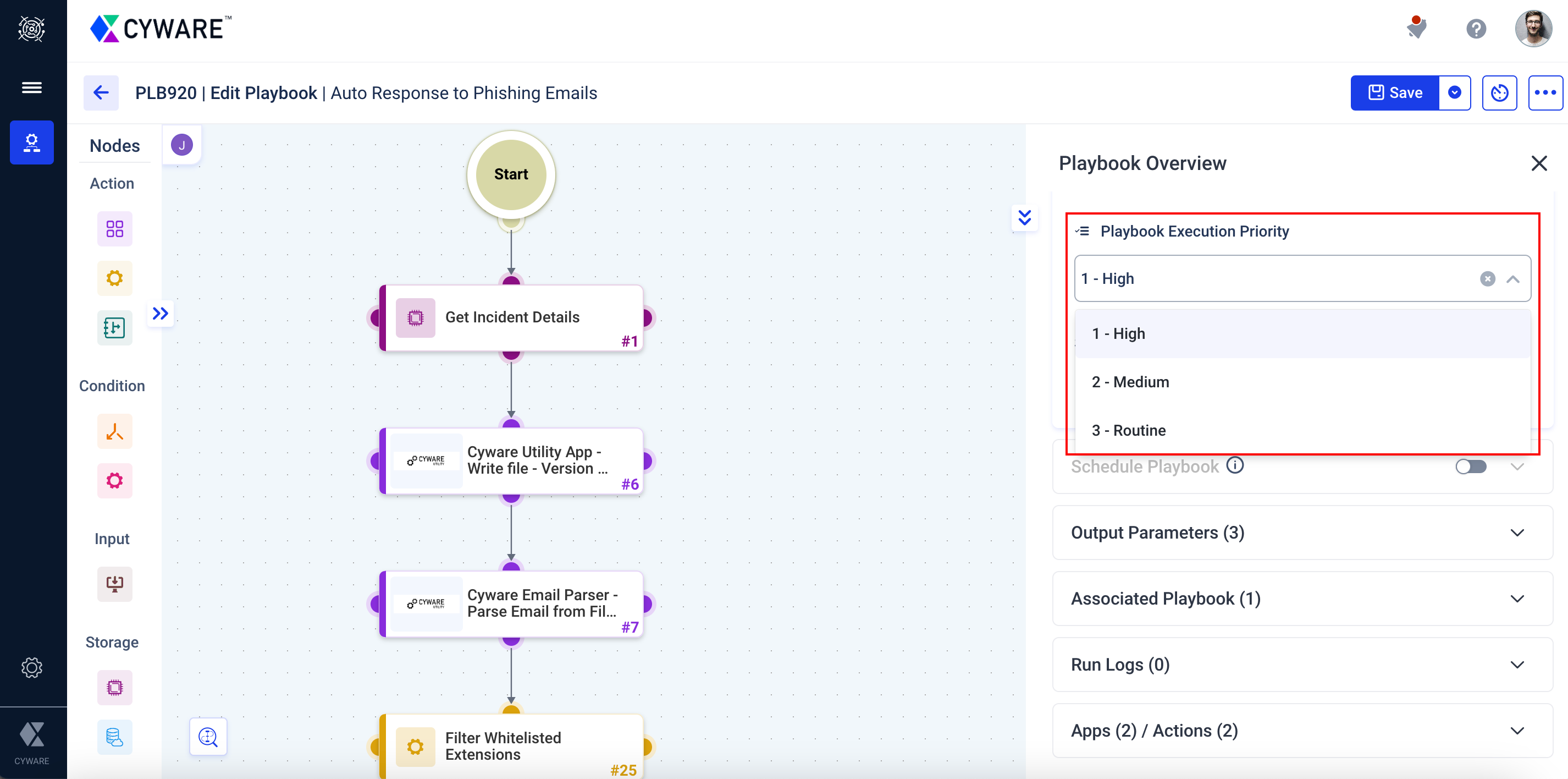
Task: Click the hamburger menu icon
Action: (32, 87)
